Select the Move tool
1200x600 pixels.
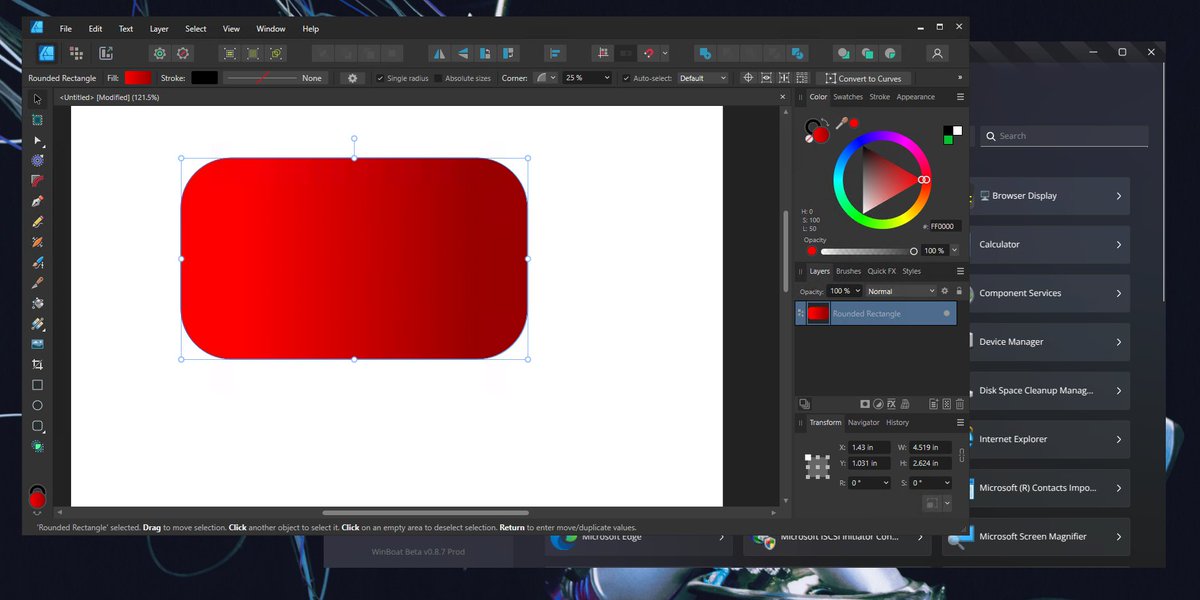37,99
